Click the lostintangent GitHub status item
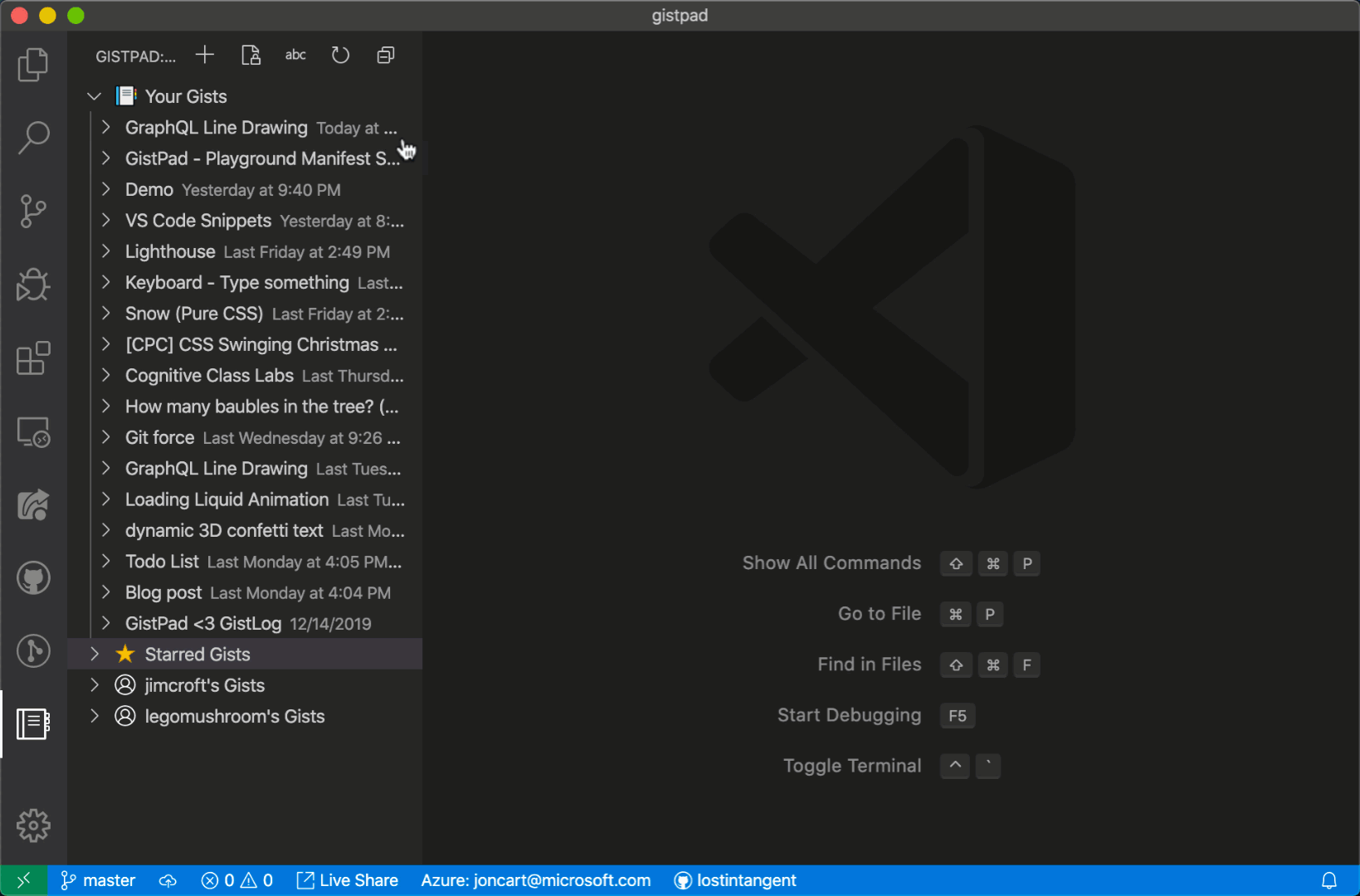The width and height of the screenshot is (1360, 896). pos(735,880)
